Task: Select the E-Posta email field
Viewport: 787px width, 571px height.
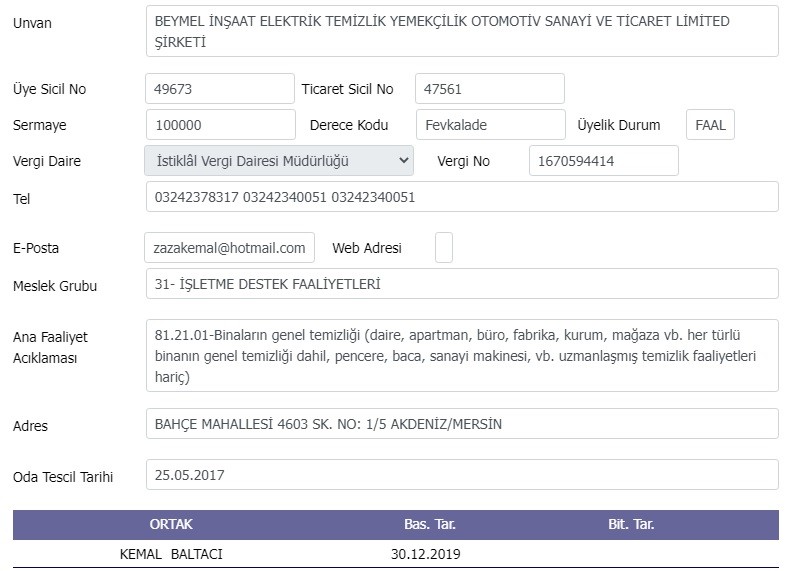Action: 229,247
